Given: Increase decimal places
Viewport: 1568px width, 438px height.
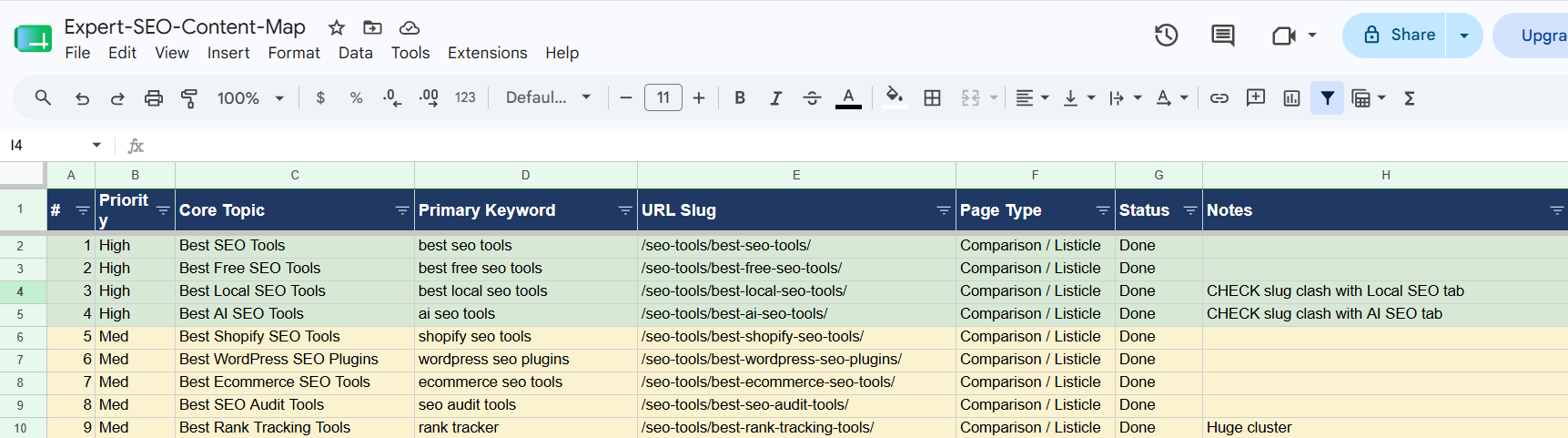Looking at the screenshot, I should 429,97.
